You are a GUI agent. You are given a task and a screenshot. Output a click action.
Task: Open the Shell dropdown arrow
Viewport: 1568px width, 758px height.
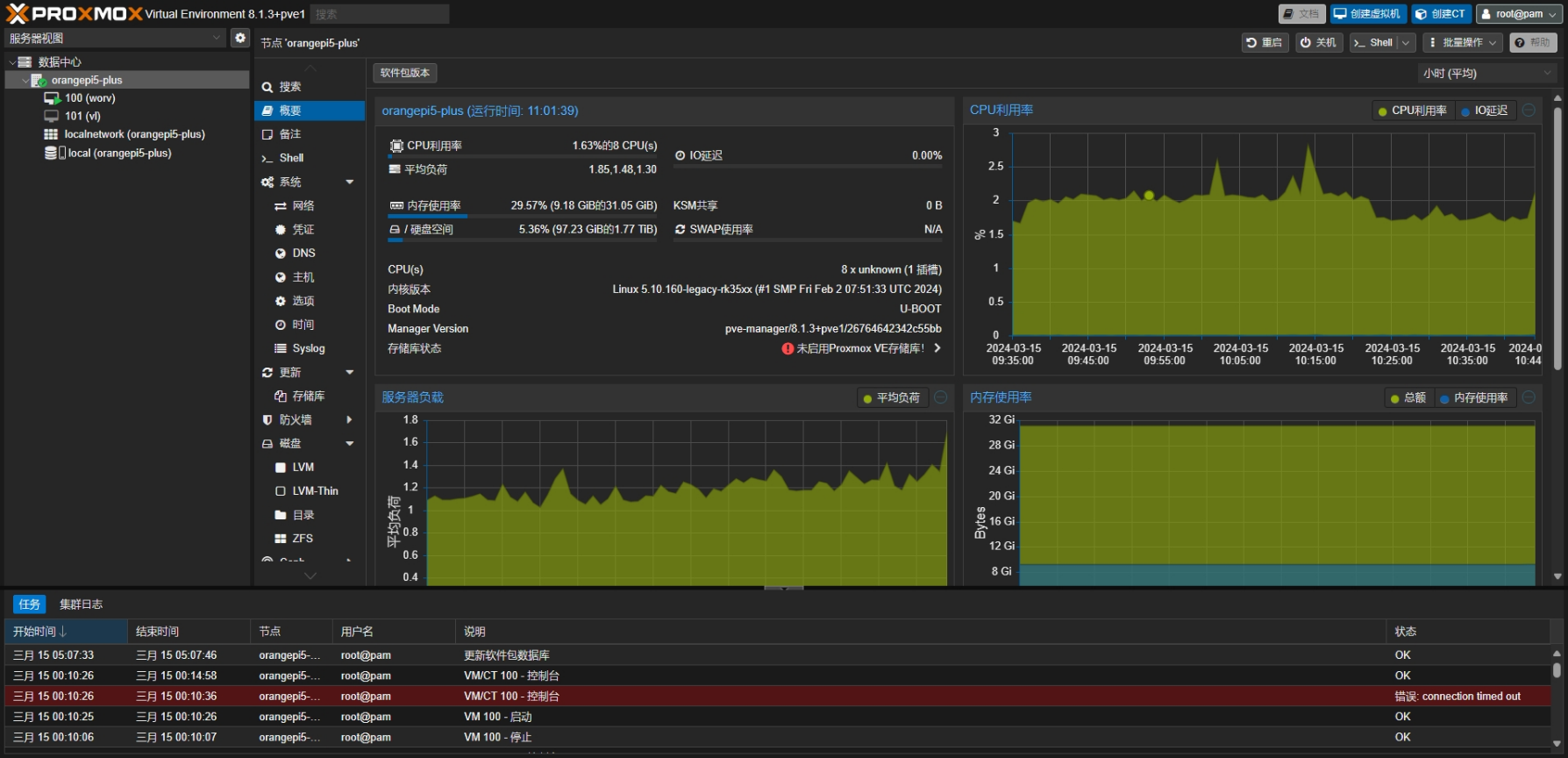[1406, 42]
